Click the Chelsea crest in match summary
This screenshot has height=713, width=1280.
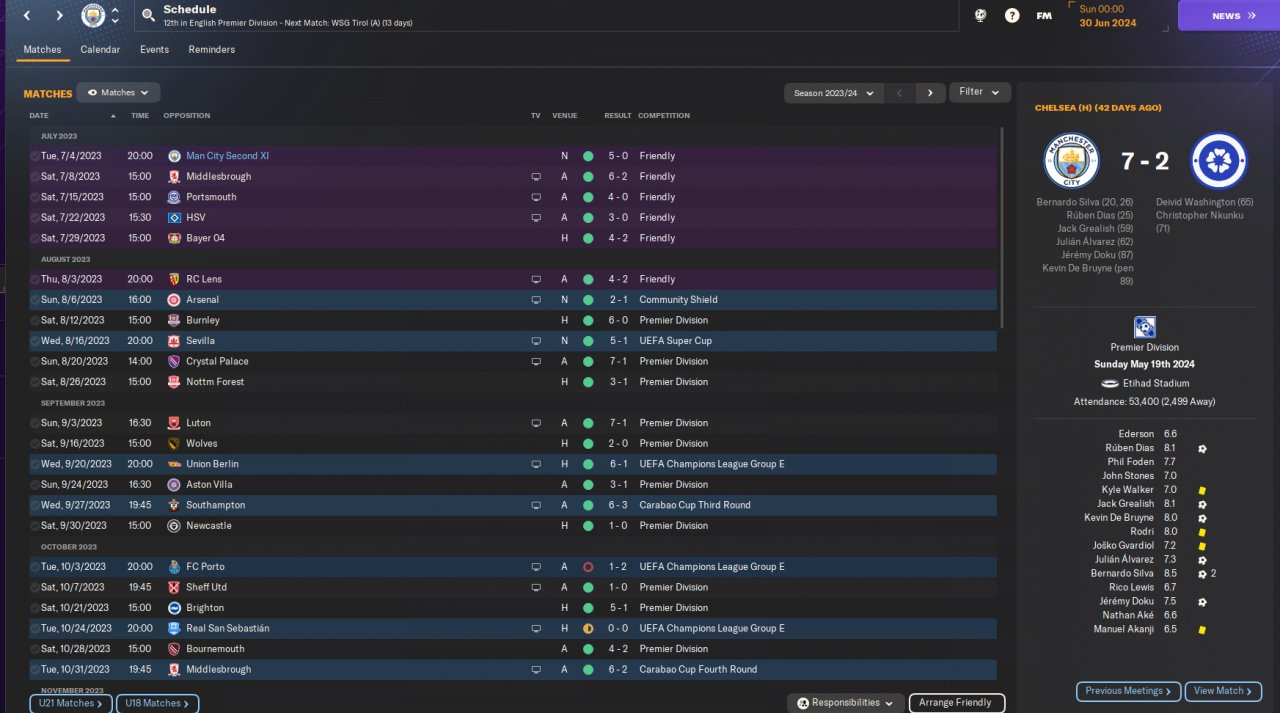click(x=1218, y=160)
